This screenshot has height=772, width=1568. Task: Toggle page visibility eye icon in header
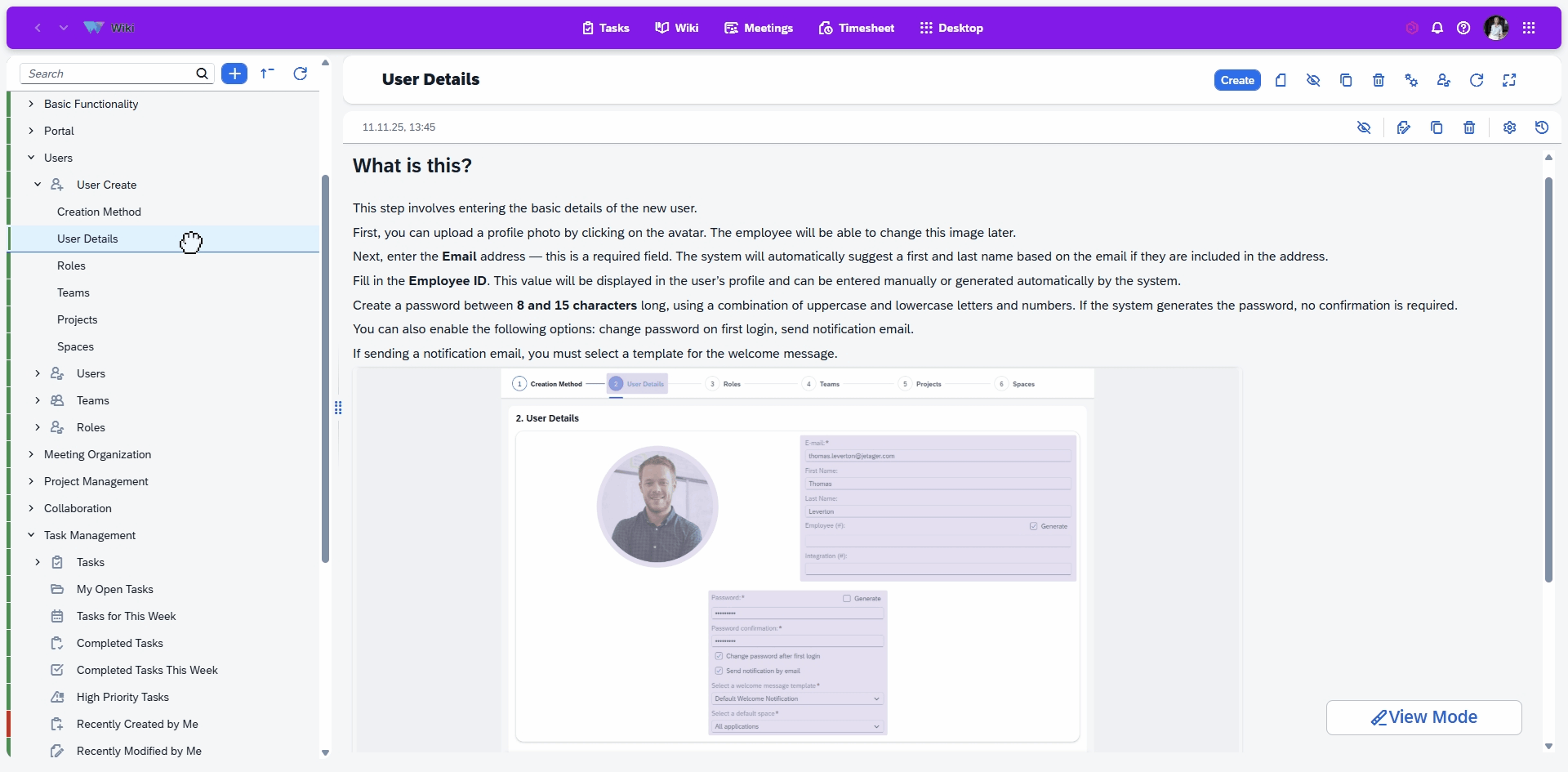1313,80
